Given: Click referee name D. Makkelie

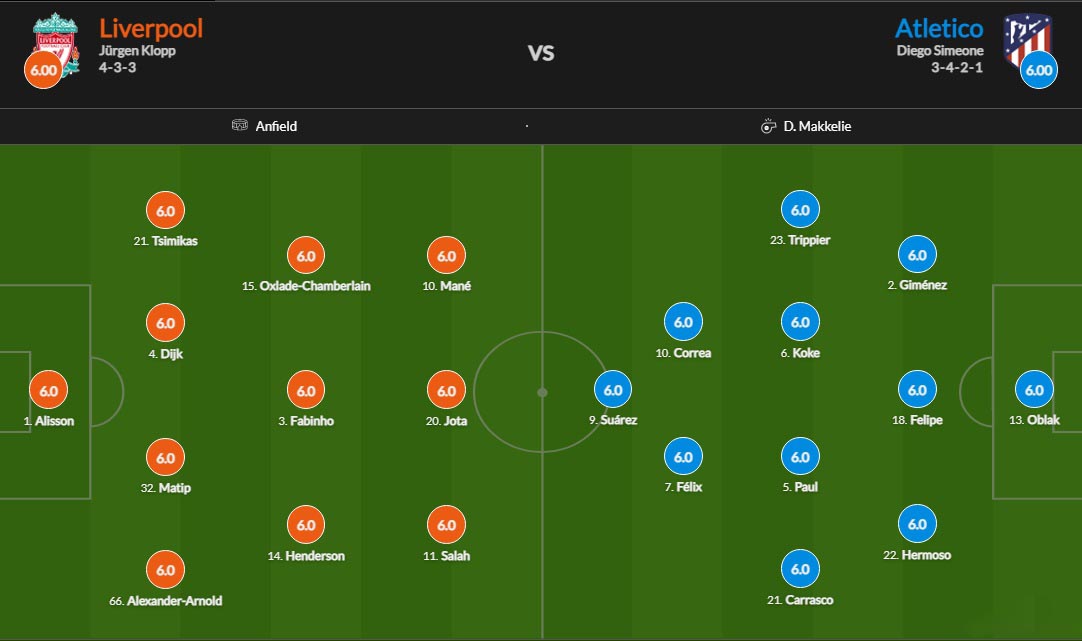Looking at the screenshot, I should tap(818, 126).
